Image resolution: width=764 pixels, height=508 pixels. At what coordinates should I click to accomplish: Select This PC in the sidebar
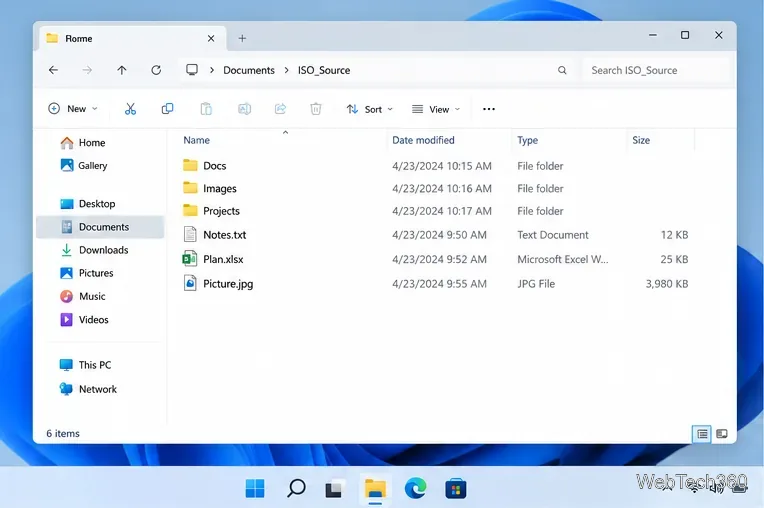(85, 365)
